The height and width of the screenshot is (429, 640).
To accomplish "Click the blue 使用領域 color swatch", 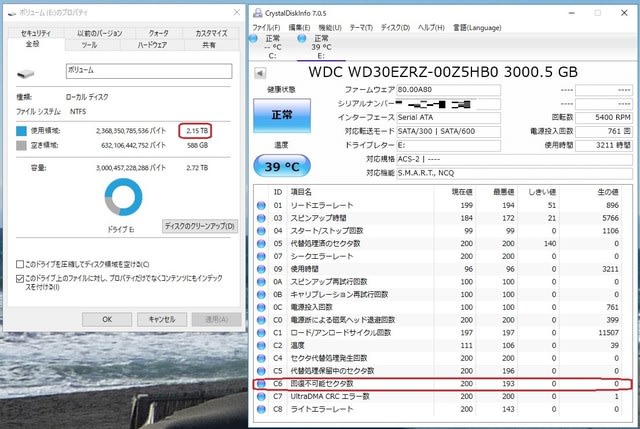I will click(x=21, y=131).
